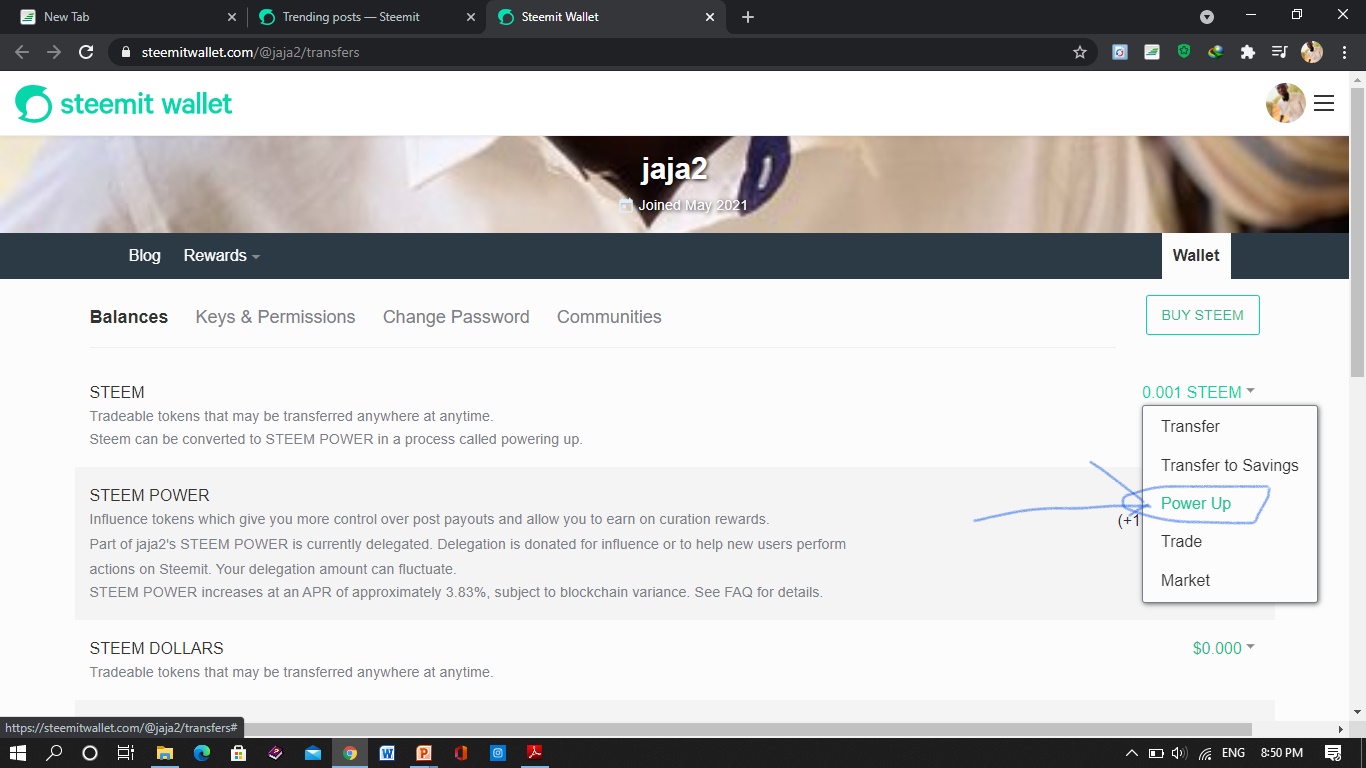Bookmark the page with the star icon
Screen dimensions: 1366x768
[x=1080, y=51]
